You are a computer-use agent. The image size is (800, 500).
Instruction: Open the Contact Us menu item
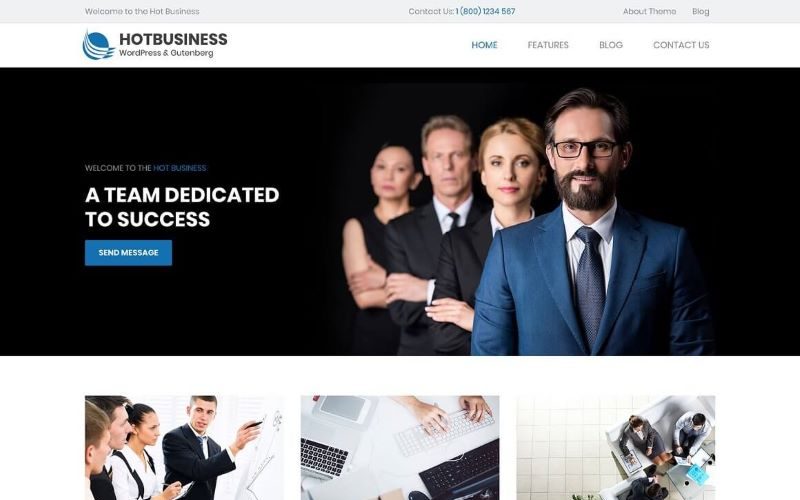tap(681, 45)
